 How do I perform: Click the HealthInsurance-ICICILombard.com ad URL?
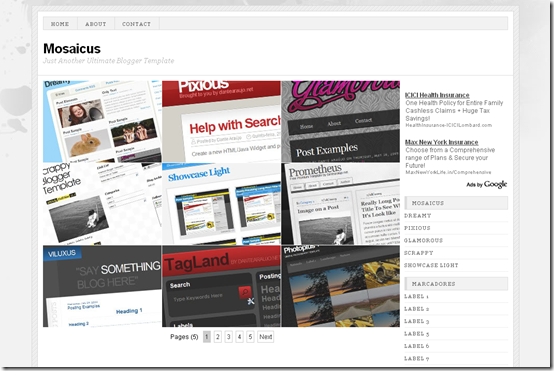click(448, 125)
